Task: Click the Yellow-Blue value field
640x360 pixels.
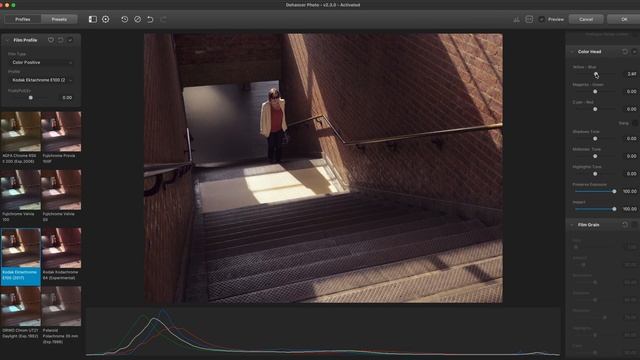Action: tap(631, 74)
